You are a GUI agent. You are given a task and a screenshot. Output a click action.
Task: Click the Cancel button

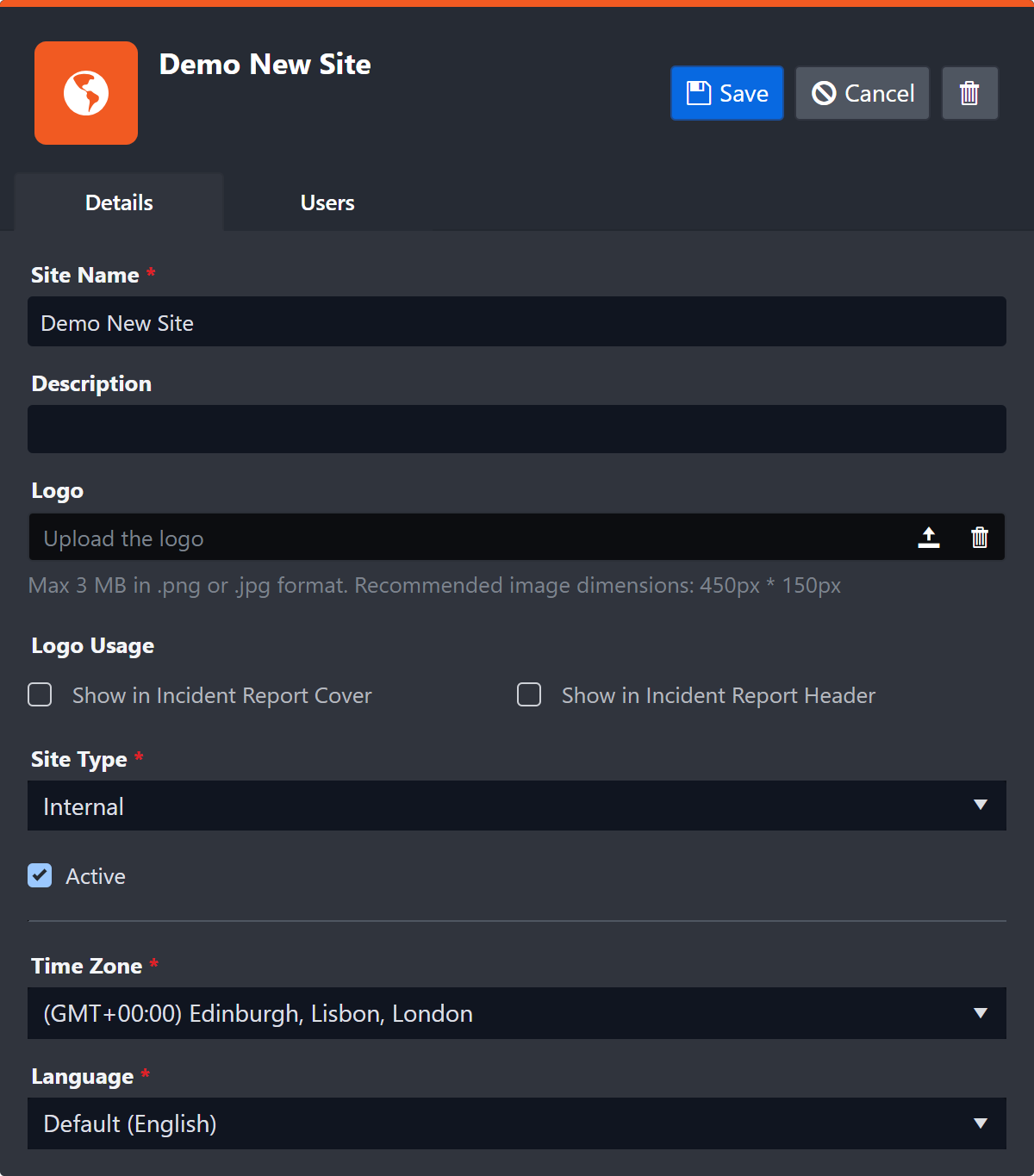click(862, 92)
